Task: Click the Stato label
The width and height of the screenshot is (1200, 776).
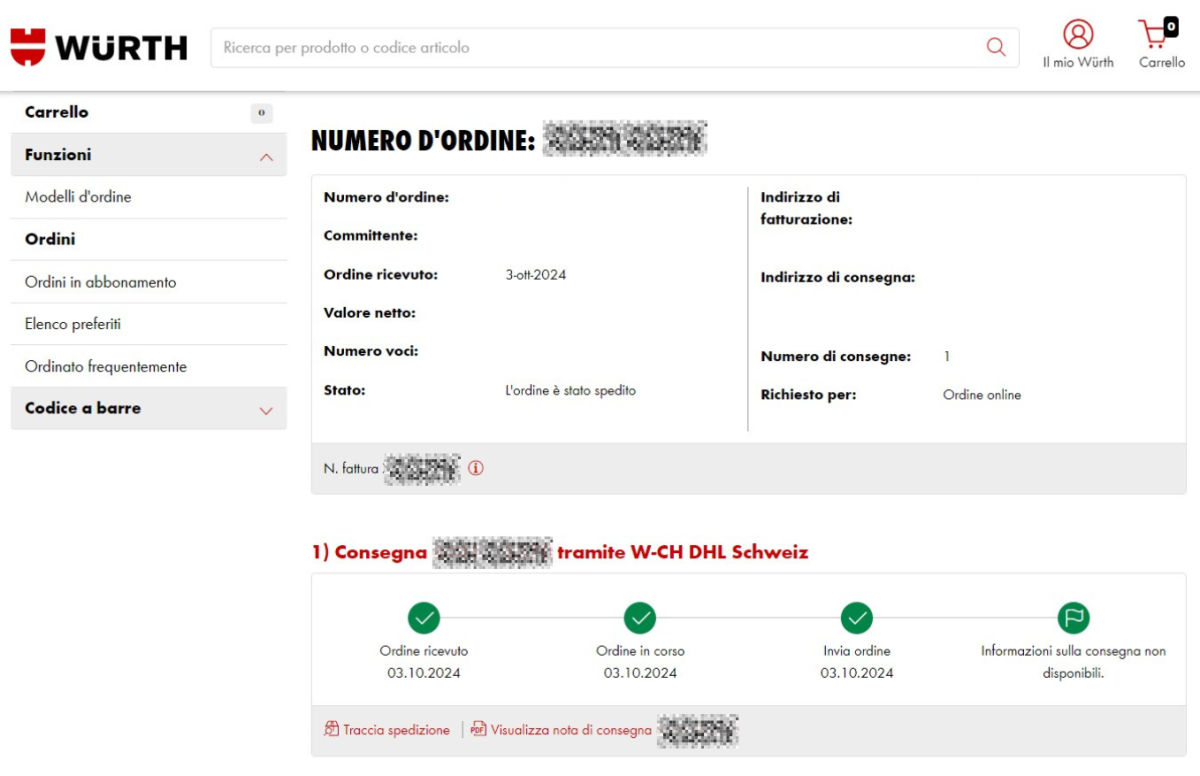Action: (x=345, y=390)
